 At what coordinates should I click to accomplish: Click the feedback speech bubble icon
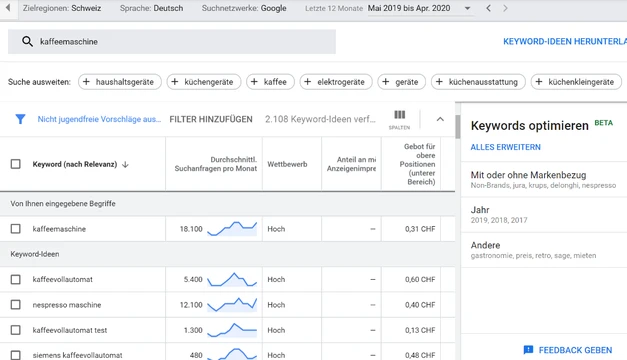coord(528,350)
